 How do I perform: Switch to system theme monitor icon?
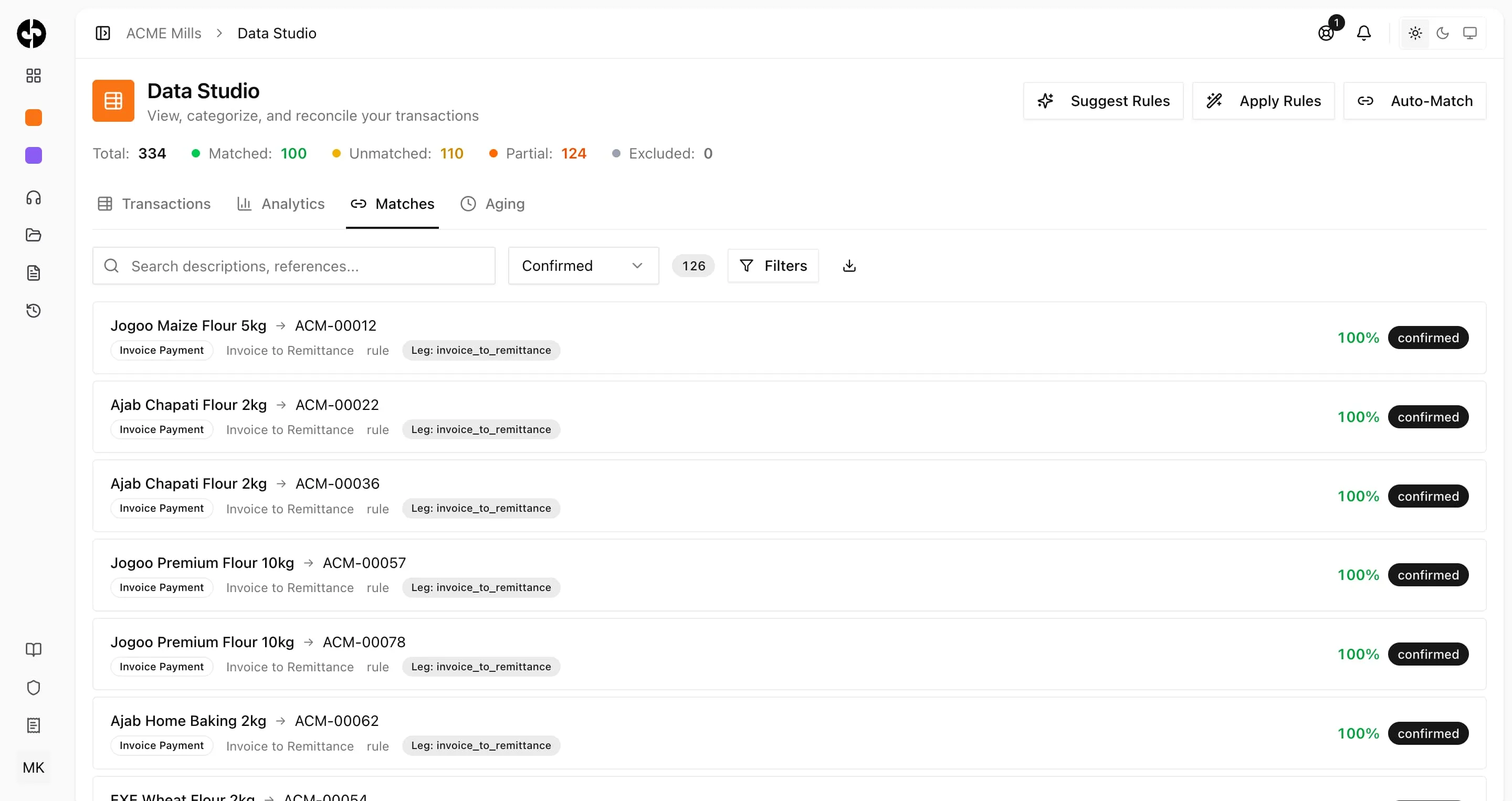(1470, 34)
